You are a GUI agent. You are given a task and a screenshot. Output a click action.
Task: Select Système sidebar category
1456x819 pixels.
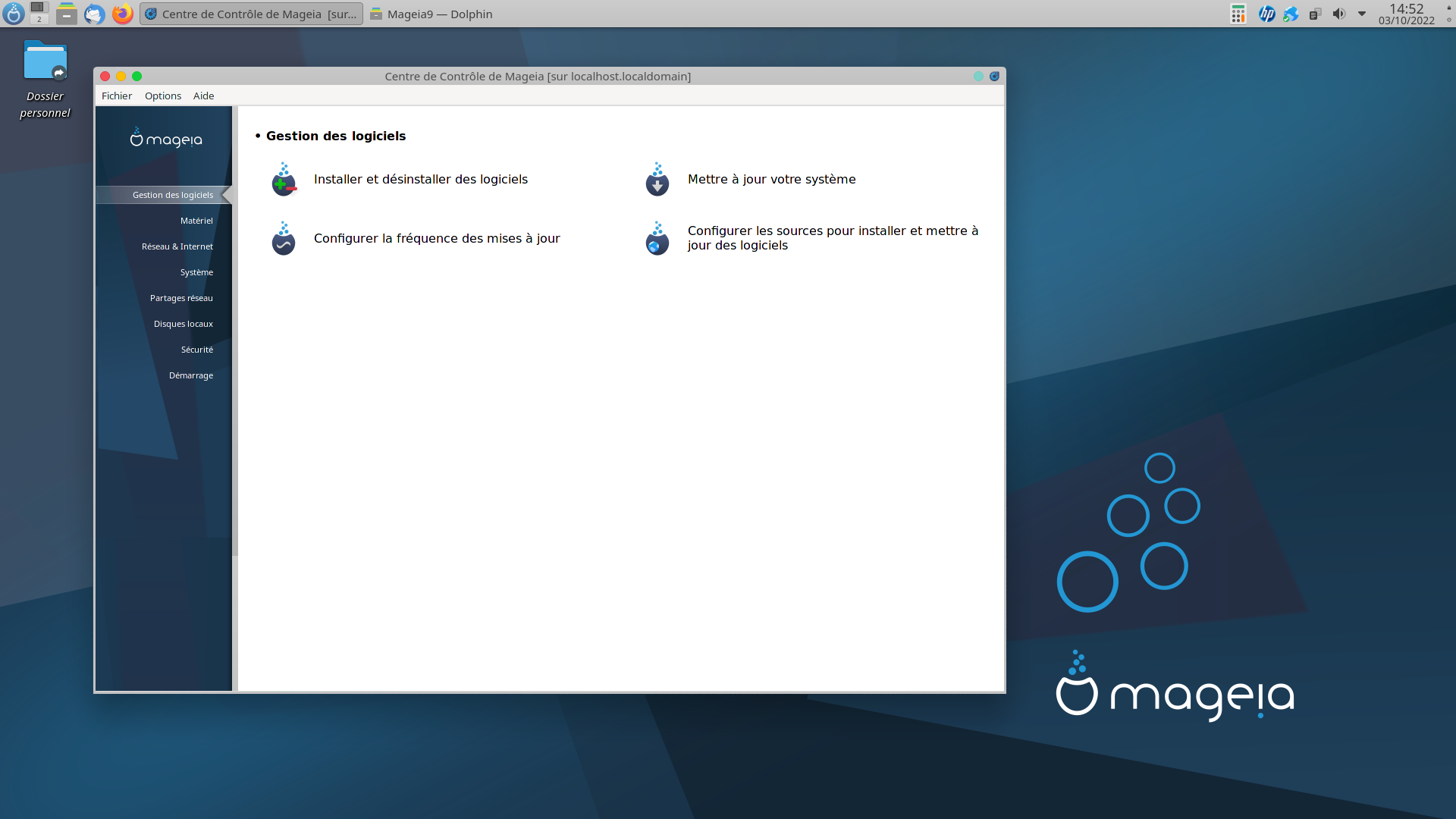[x=196, y=272]
